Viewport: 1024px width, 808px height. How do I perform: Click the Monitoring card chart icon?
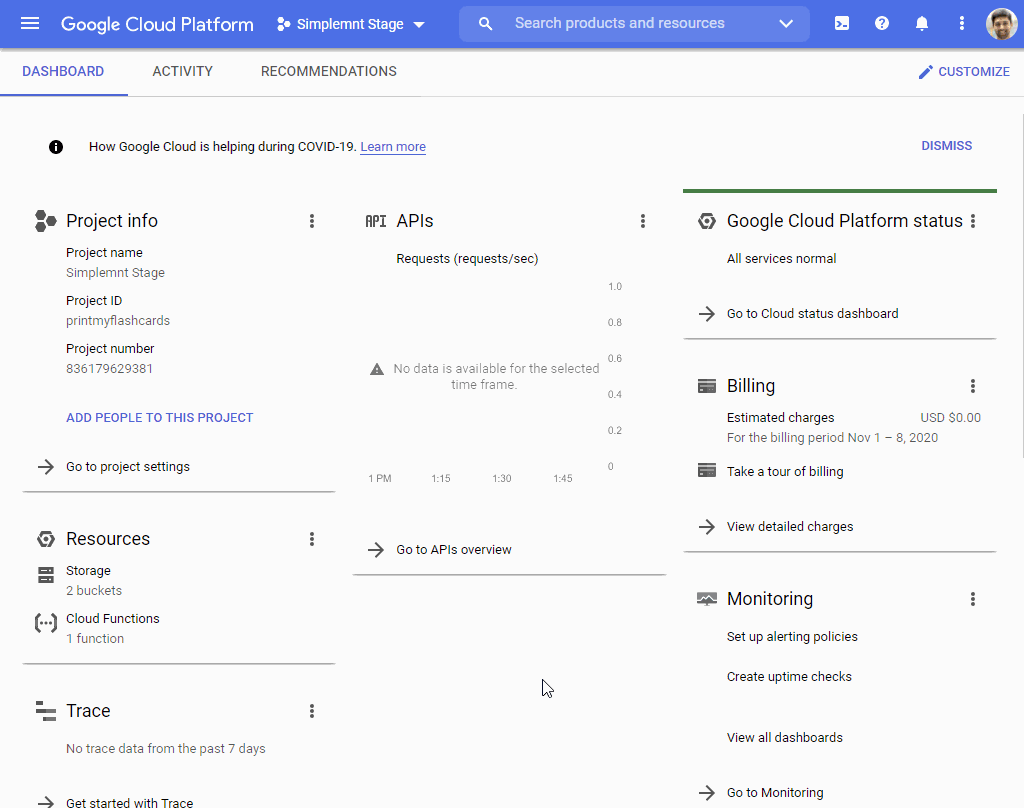click(707, 599)
